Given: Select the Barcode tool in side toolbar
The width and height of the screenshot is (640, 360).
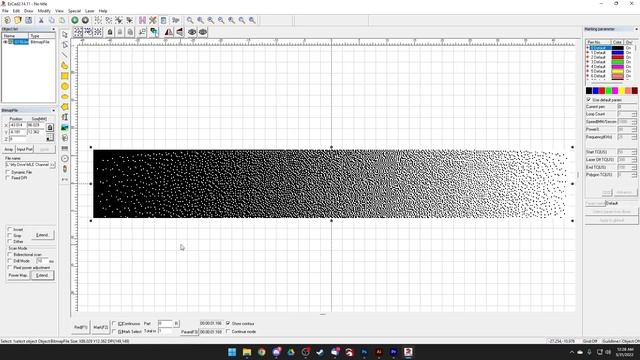Looking at the screenshot, I should point(64,148).
